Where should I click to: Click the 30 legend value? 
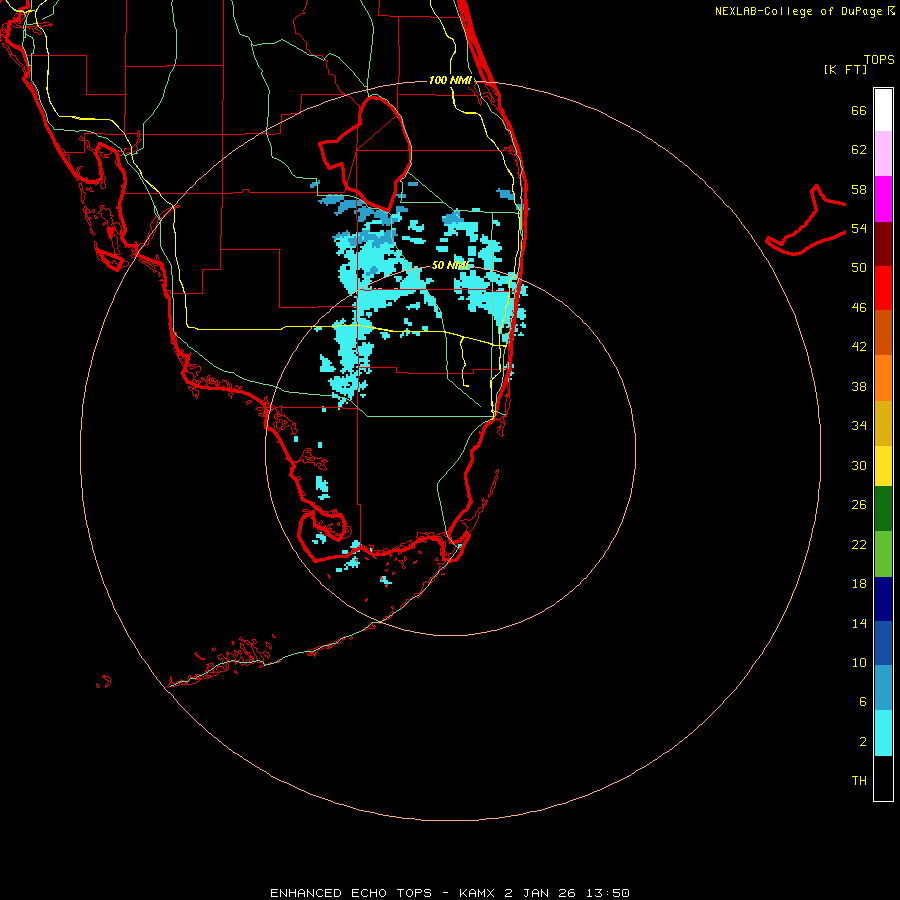click(x=859, y=465)
